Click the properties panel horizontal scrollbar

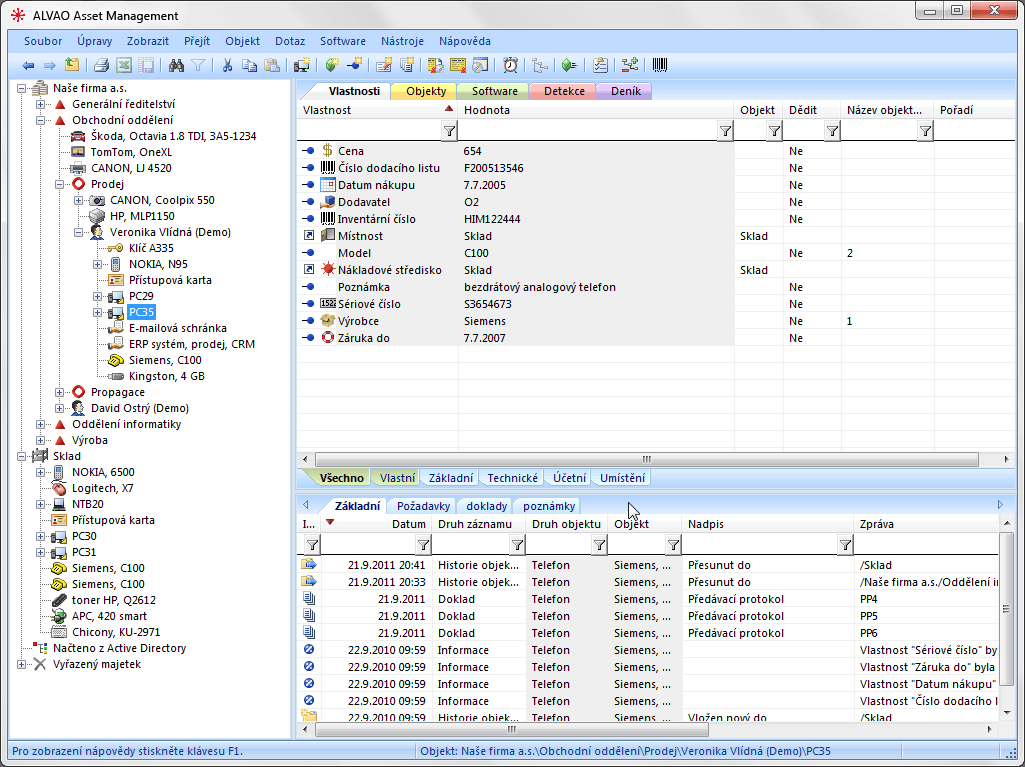(x=645, y=458)
